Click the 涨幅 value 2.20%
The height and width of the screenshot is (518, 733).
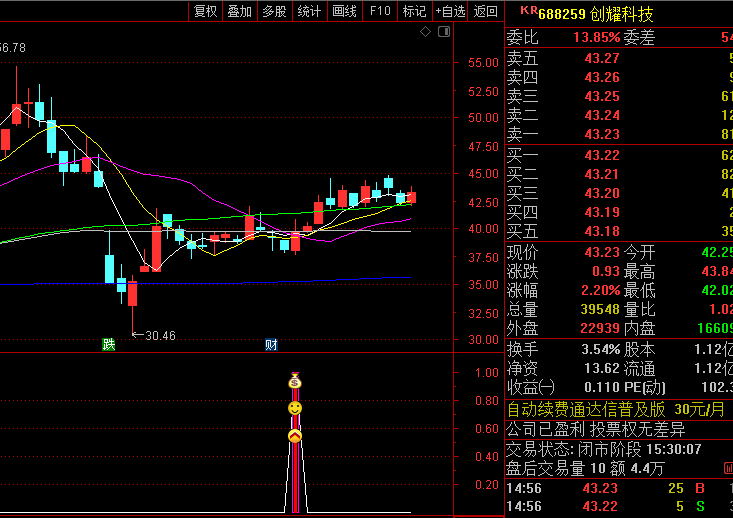coord(601,290)
